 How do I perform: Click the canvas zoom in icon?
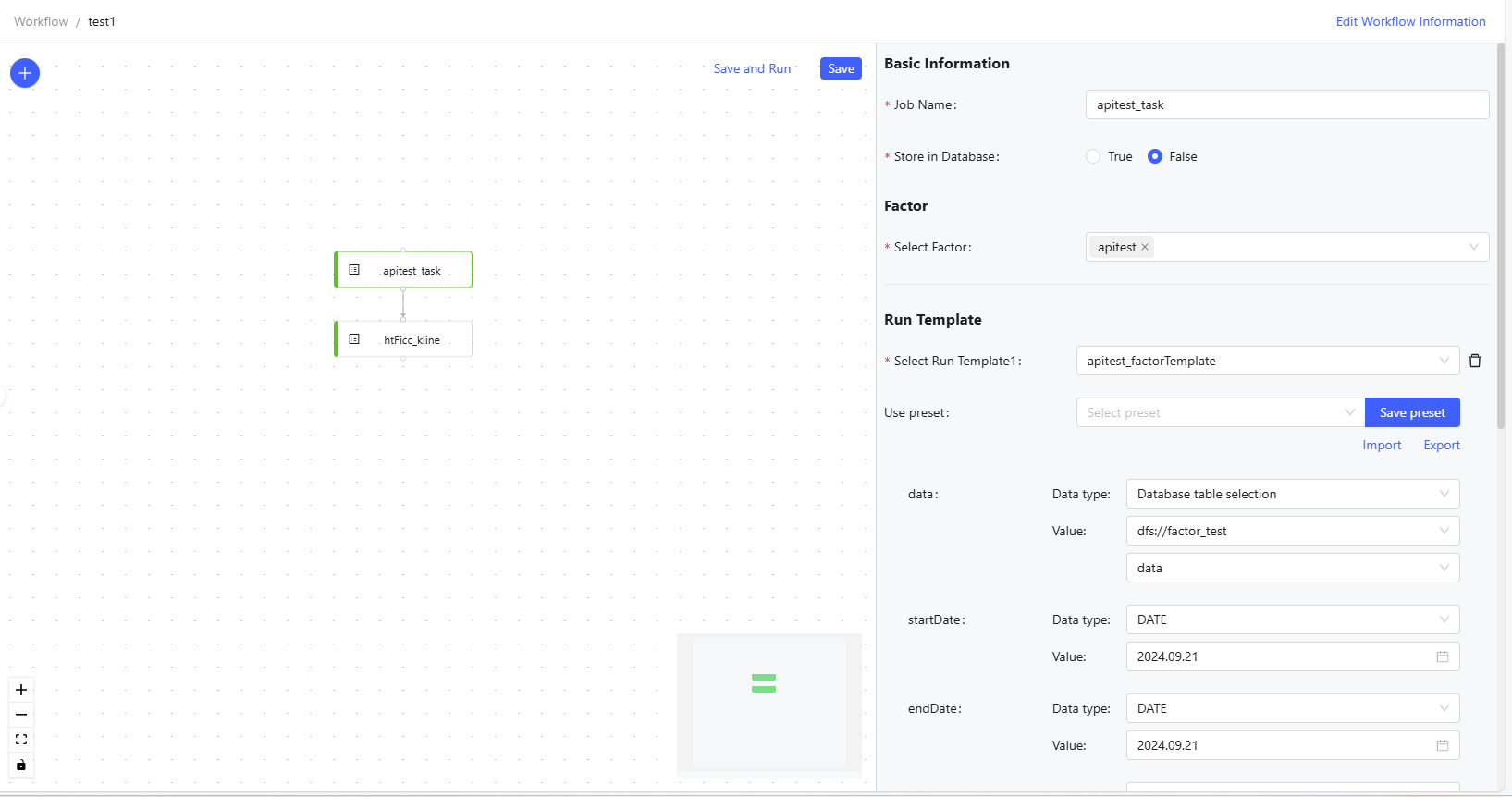pyautogui.click(x=21, y=690)
